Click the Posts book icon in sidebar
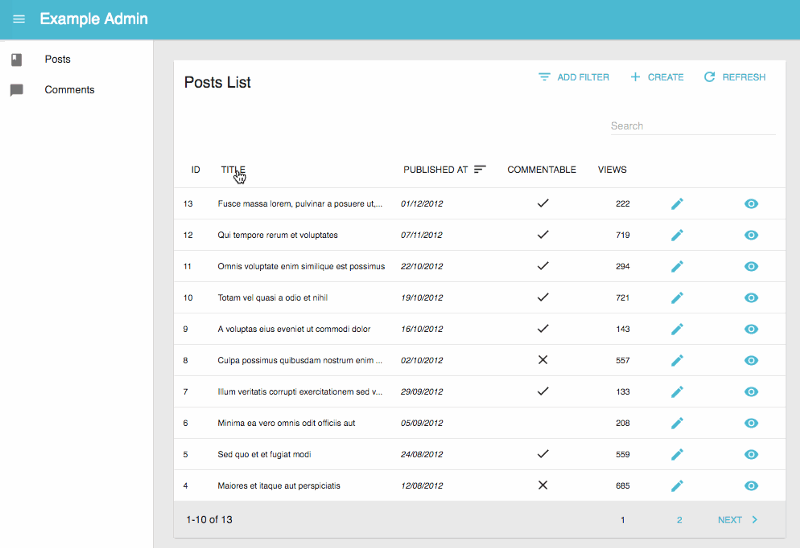The width and height of the screenshot is (800, 548). 16,60
